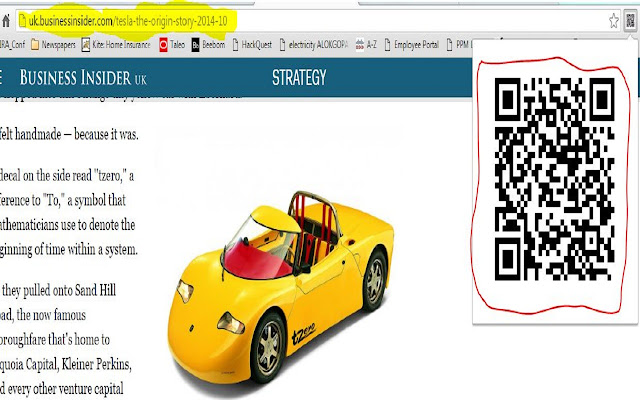Viewport: 640px width, 400px height.
Task: Open the Beebom bookmark
Action: (209, 44)
